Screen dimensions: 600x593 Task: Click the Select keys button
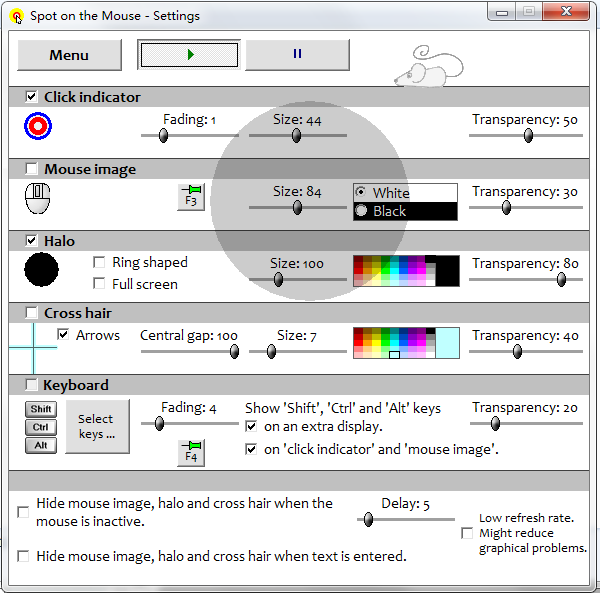98,426
